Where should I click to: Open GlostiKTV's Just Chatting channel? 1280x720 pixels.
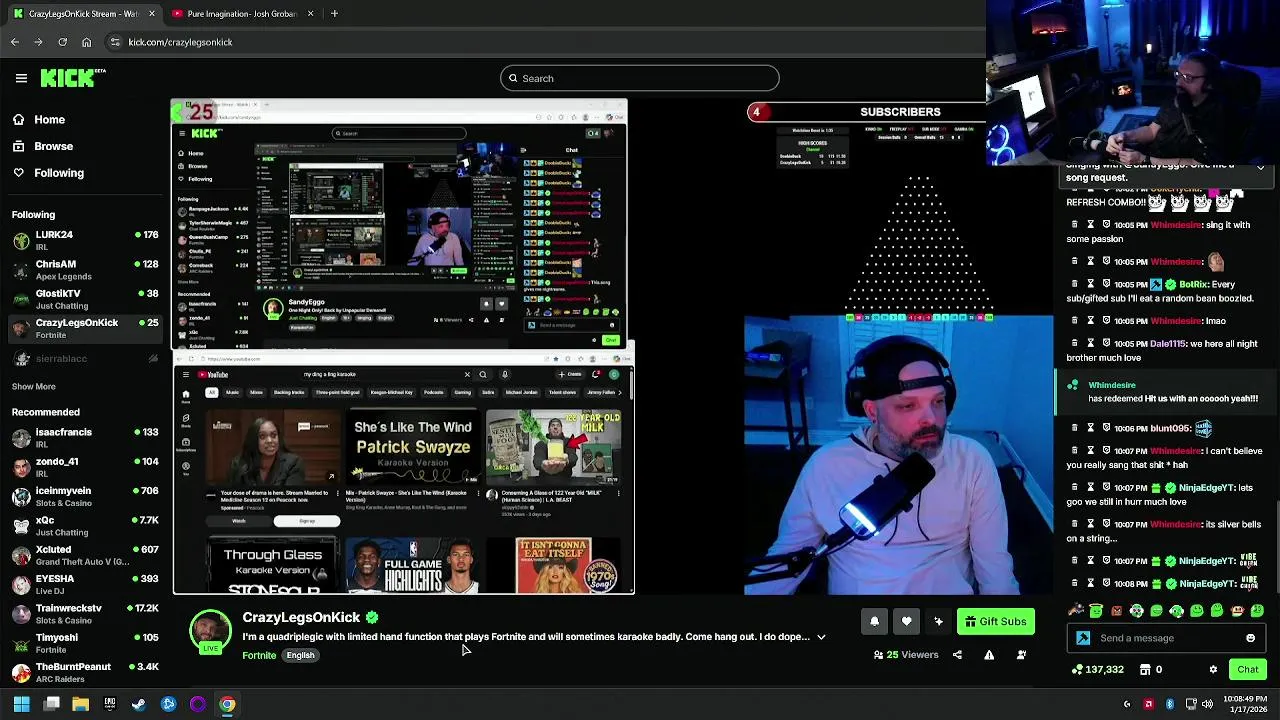coord(84,299)
